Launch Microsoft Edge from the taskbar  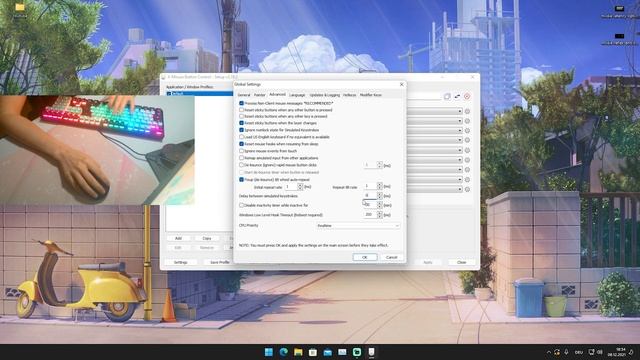click(x=283, y=352)
